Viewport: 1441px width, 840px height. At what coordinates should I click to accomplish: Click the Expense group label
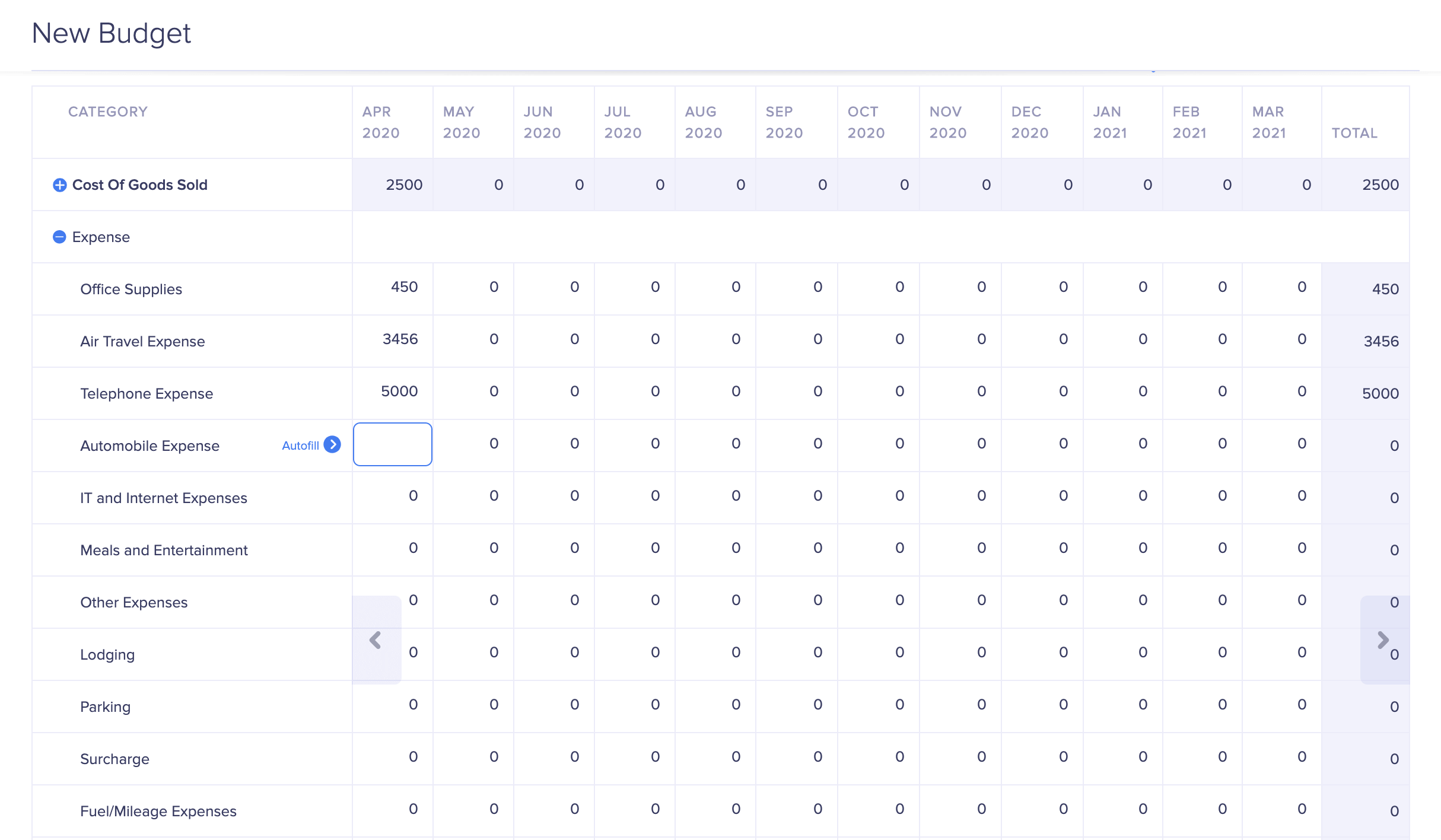(101, 237)
